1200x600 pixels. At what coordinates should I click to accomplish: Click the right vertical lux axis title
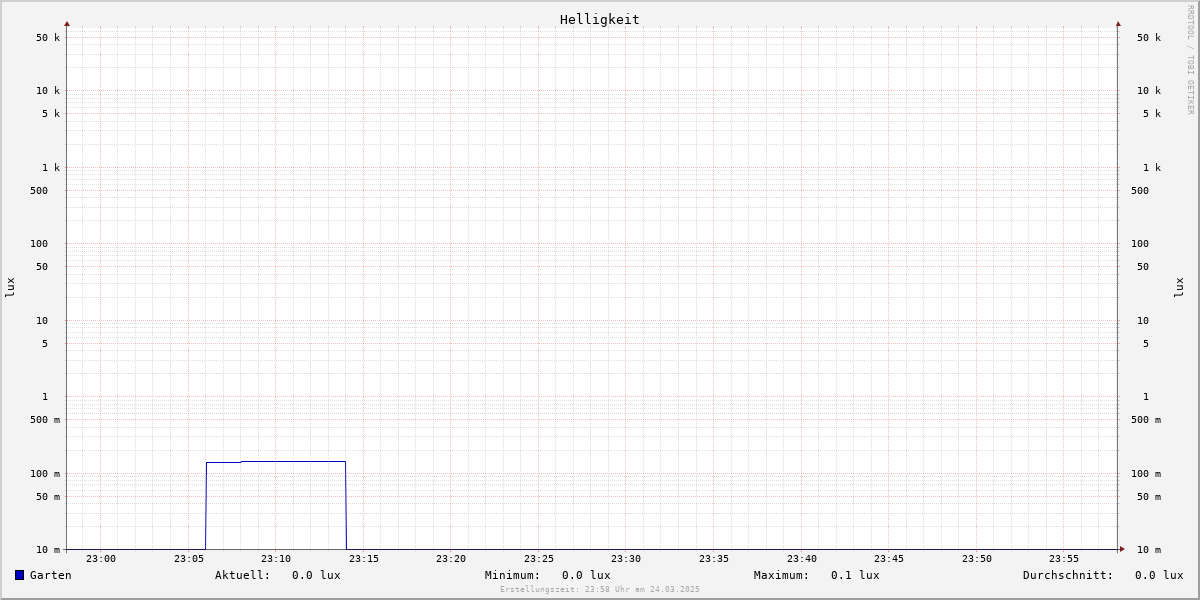point(1179,287)
